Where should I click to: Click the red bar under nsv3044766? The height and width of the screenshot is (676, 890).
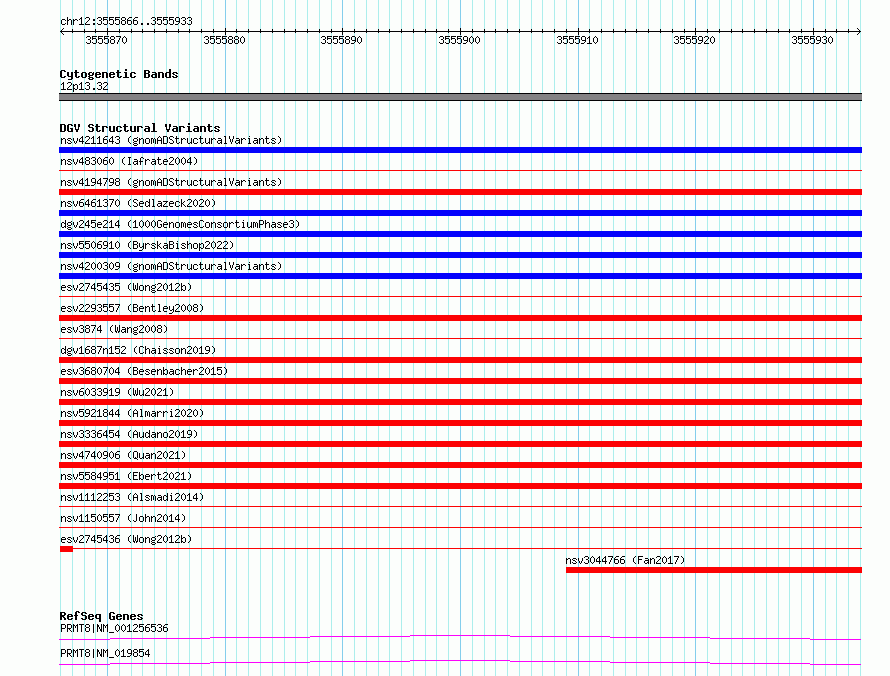pyautogui.click(x=714, y=570)
